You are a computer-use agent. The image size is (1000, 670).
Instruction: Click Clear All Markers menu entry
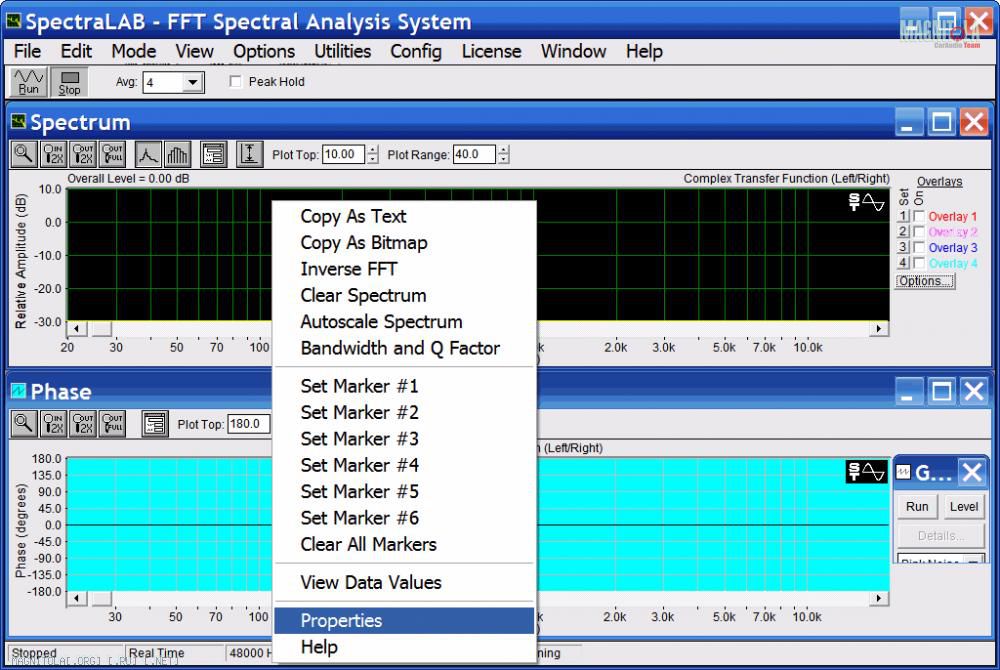point(404,544)
